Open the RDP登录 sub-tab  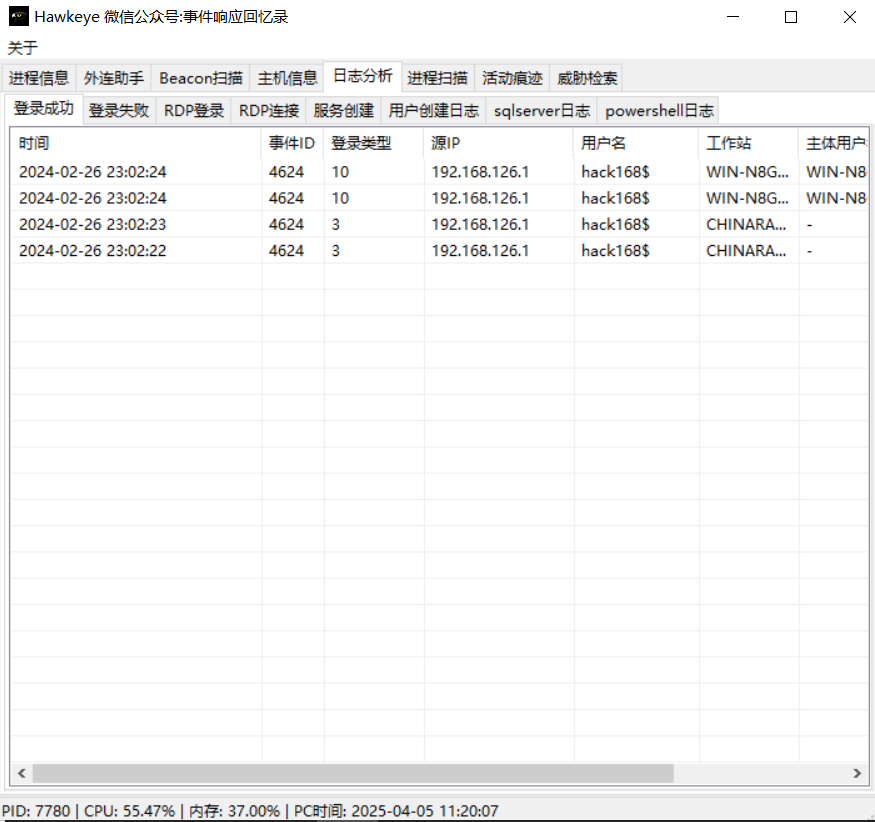coord(194,110)
